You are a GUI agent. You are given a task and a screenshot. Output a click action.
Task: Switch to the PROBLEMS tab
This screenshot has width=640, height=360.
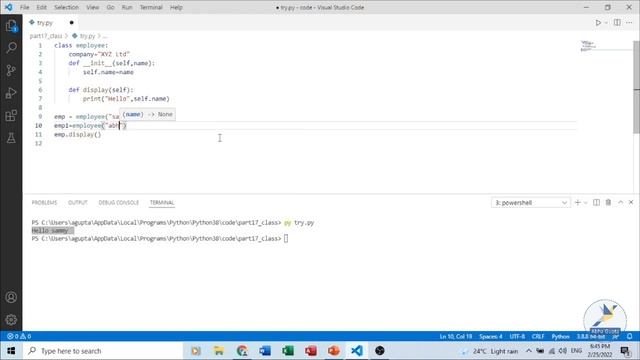click(x=44, y=202)
